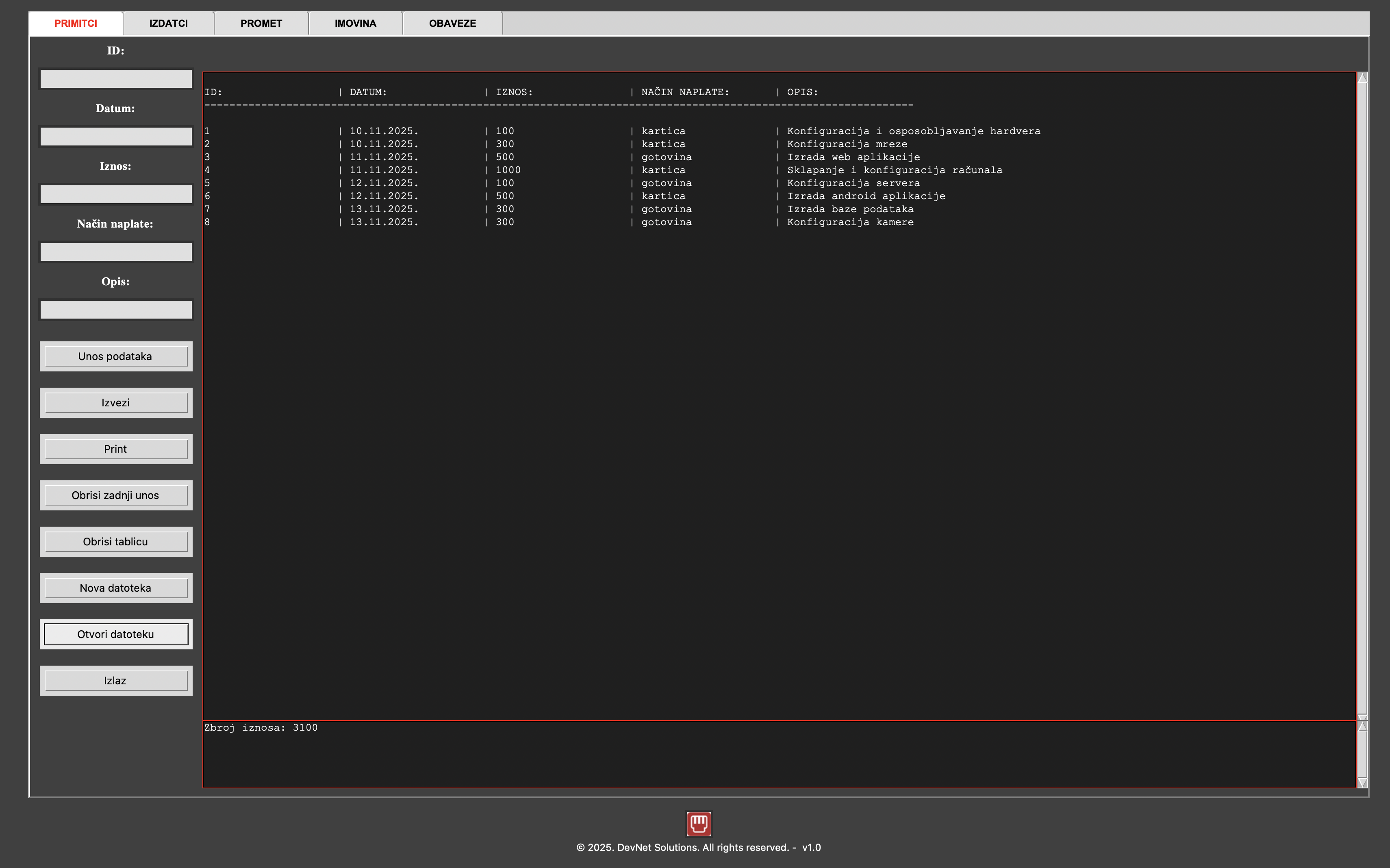Click summary pane scrollbar down arrow
1390x868 pixels.
[1362, 783]
